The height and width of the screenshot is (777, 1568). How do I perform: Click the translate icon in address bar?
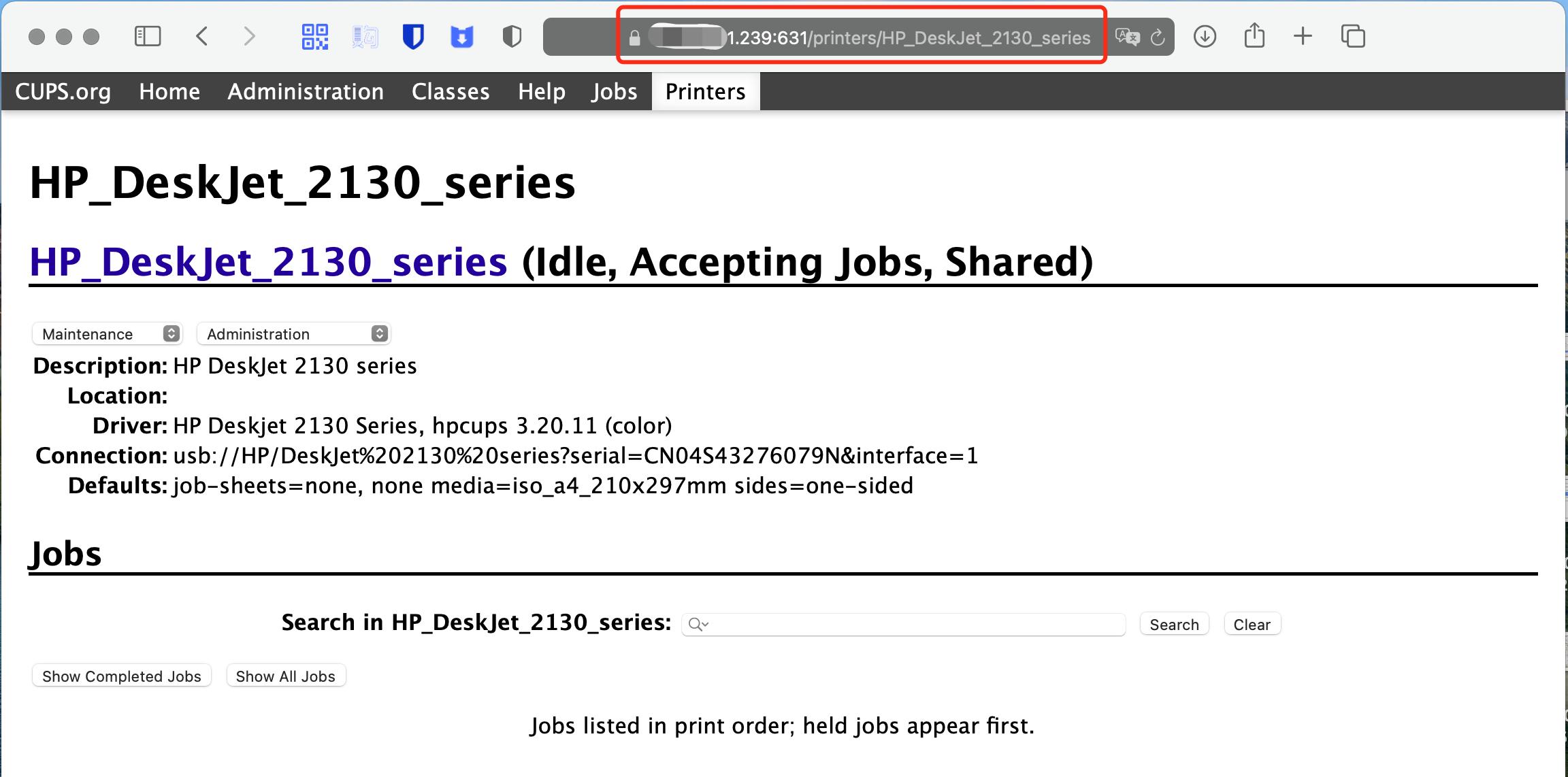(1127, 37)
